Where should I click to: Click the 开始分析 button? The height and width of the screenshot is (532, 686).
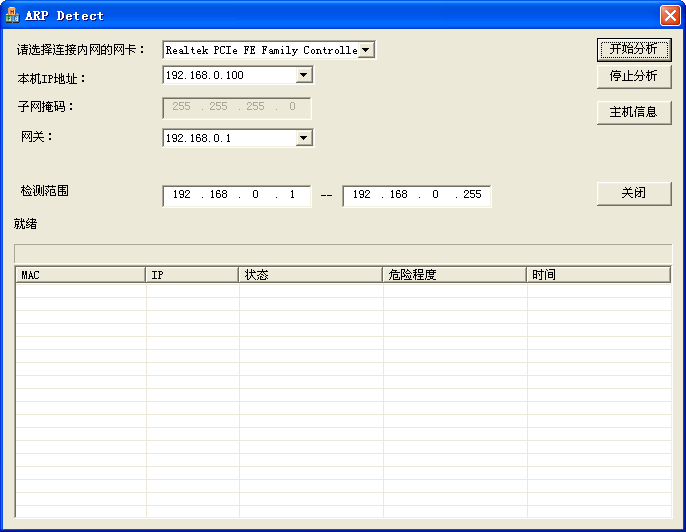tap(633, 48)
